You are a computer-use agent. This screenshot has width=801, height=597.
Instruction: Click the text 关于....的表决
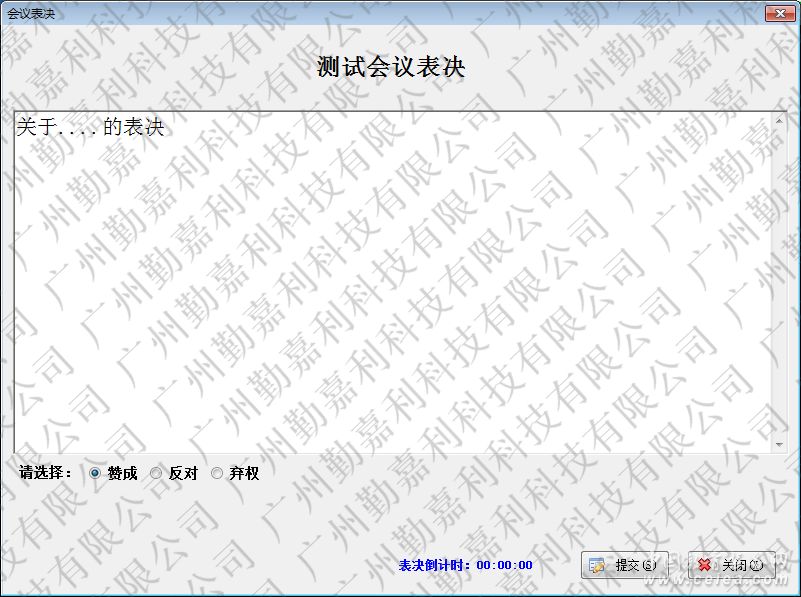(x=90, y=128)
